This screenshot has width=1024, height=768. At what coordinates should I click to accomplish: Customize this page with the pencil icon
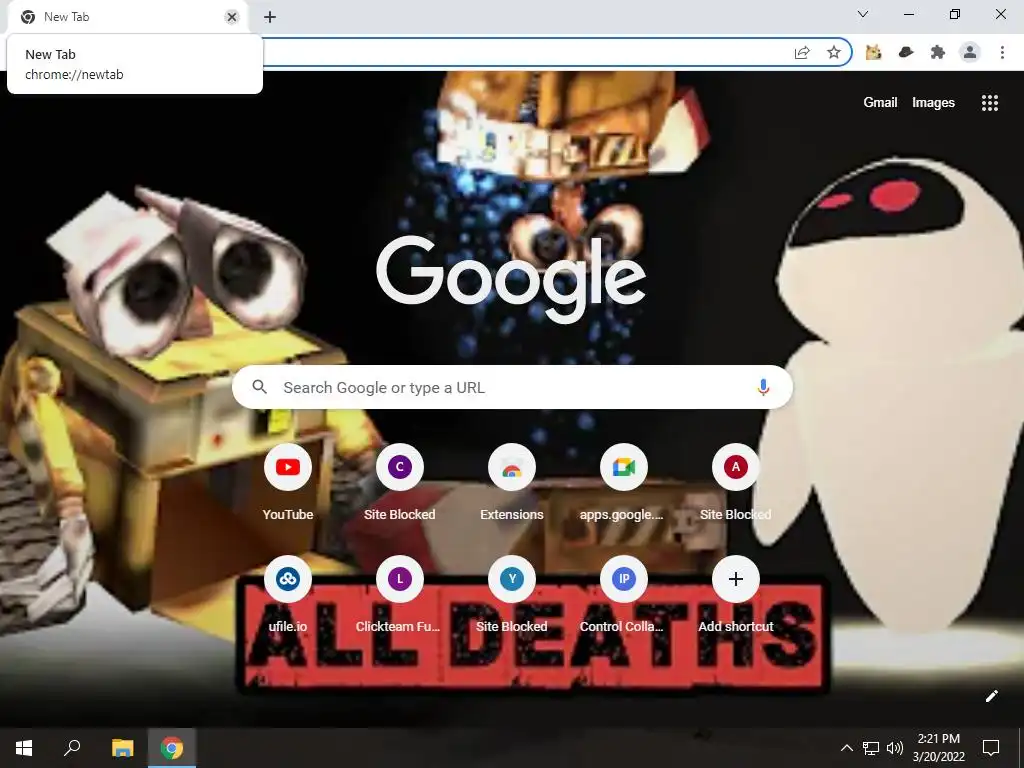[x=991, y=696]
